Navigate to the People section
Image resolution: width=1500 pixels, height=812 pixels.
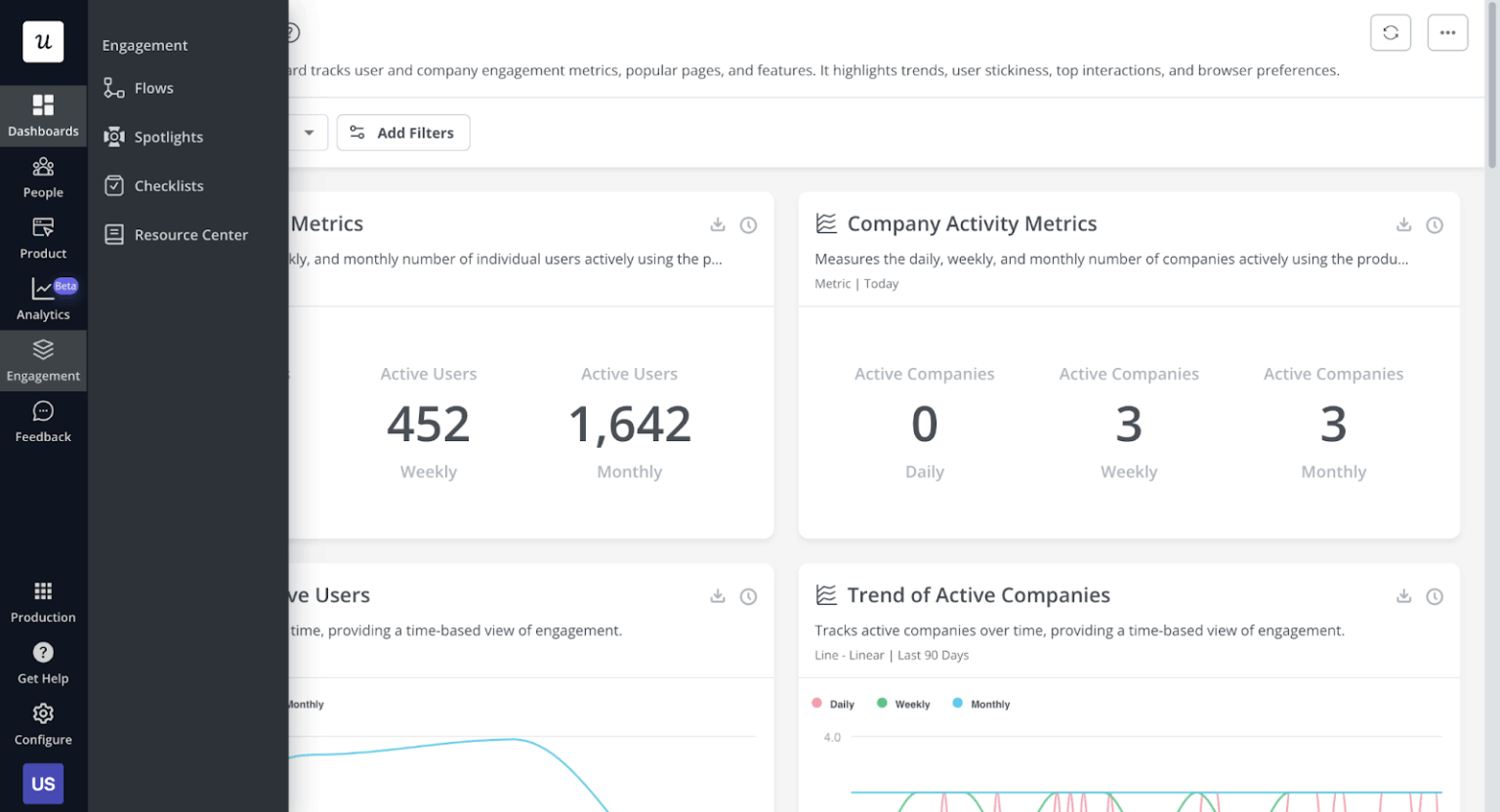(x=43, y=178)
